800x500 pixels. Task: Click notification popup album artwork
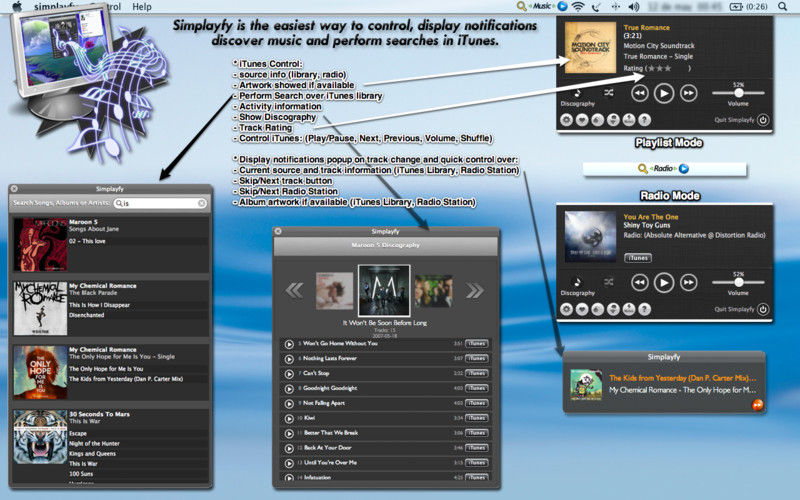pos(586,385)
